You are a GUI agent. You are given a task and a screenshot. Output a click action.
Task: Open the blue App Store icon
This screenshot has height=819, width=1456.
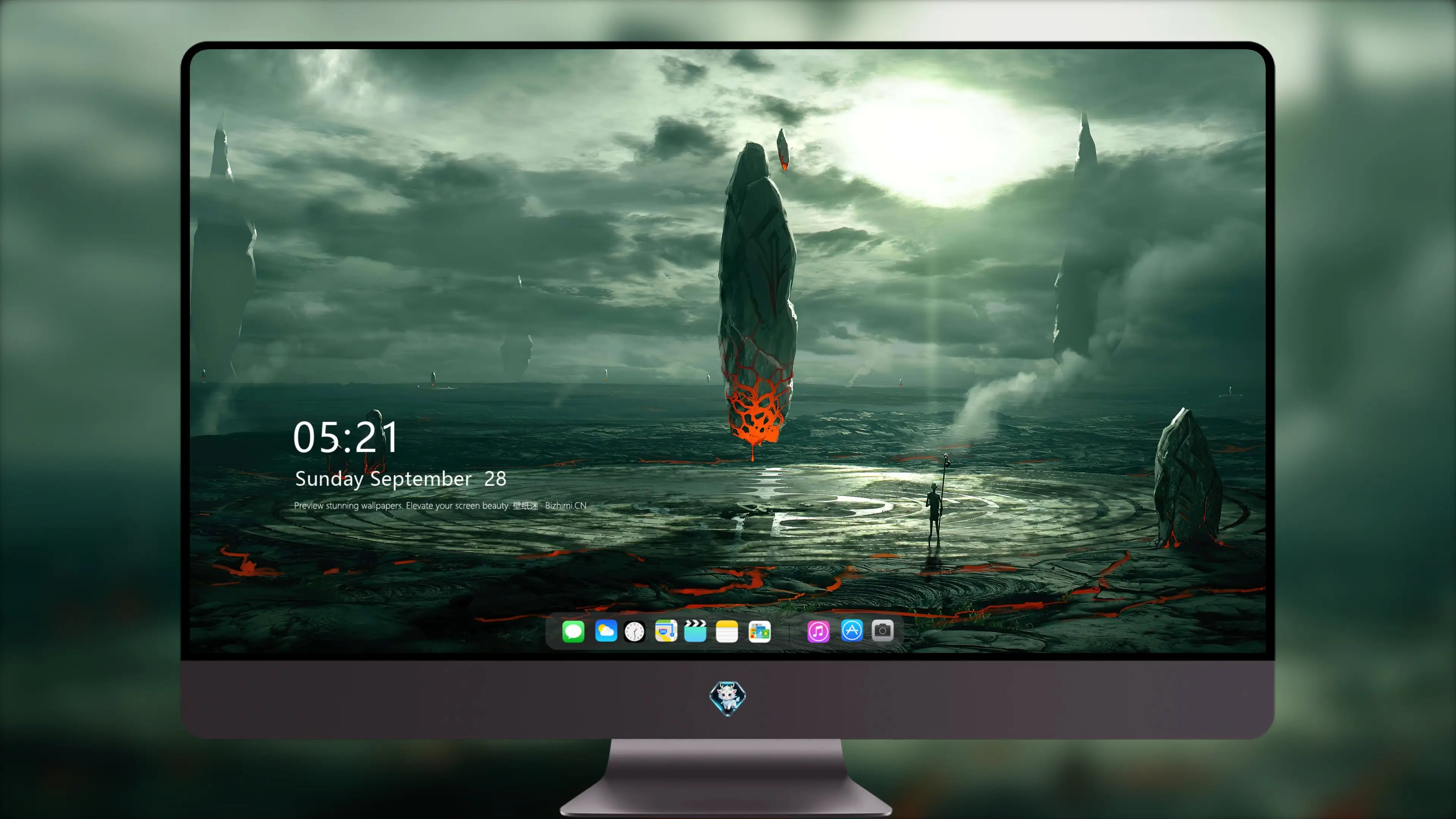[852, 630]
